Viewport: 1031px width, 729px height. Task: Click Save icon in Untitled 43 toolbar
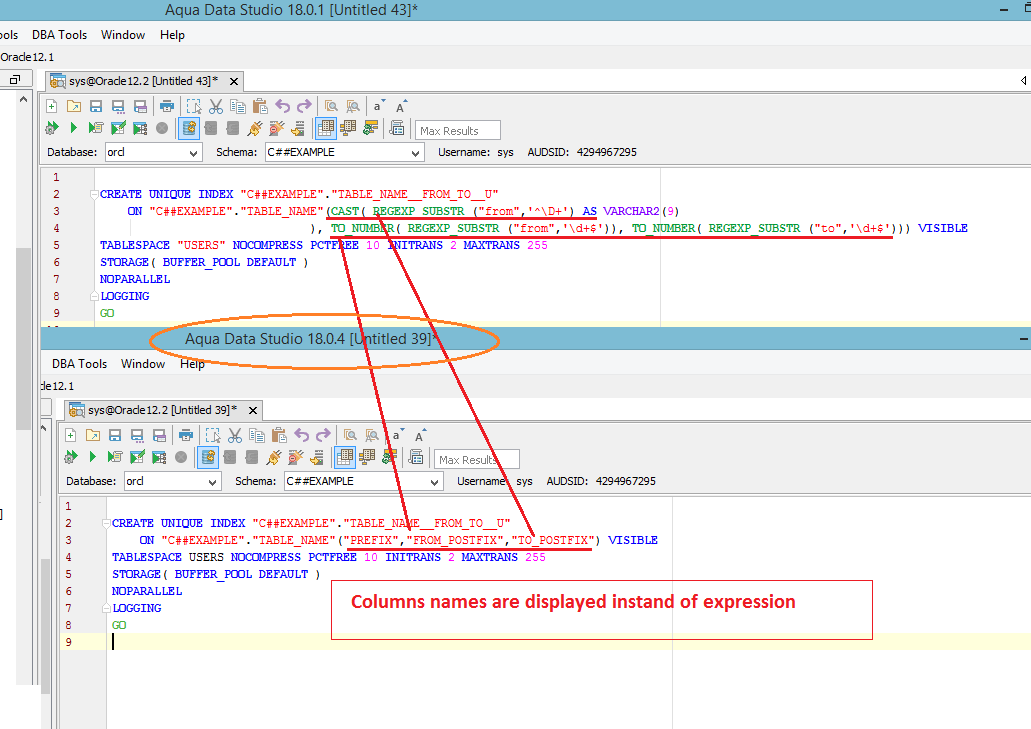tap(96, 106)
